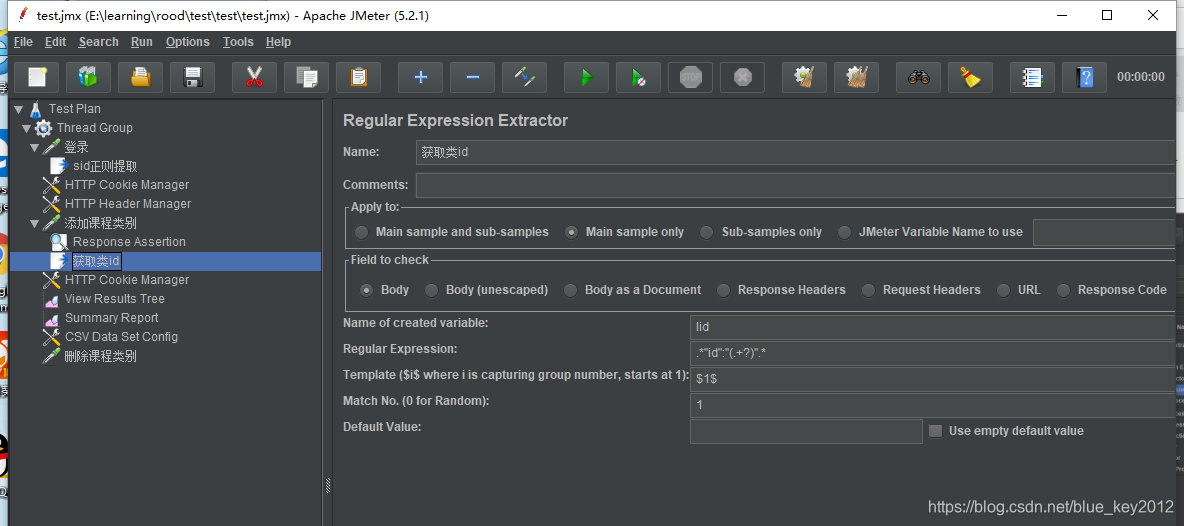Select Response Headers radio
1184x526 pixels.
[723, 290]
